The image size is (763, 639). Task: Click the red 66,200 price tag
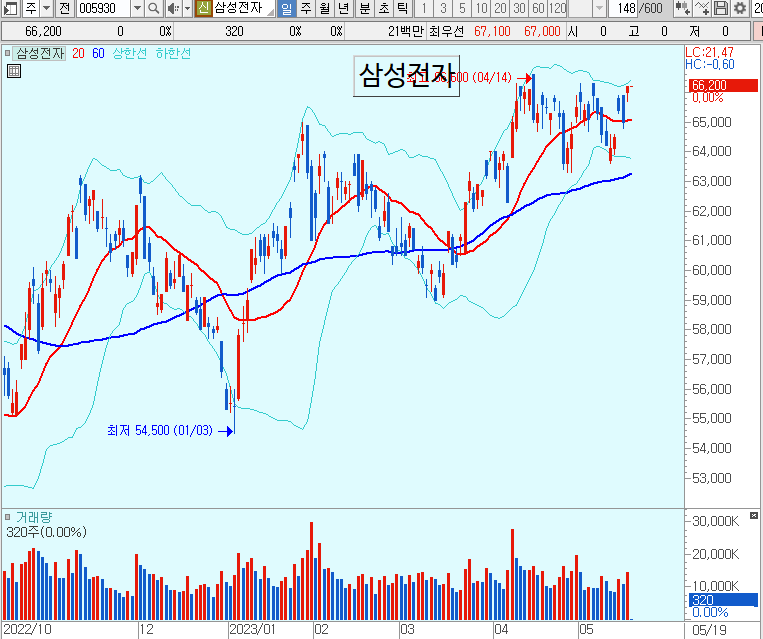(723, 85)
